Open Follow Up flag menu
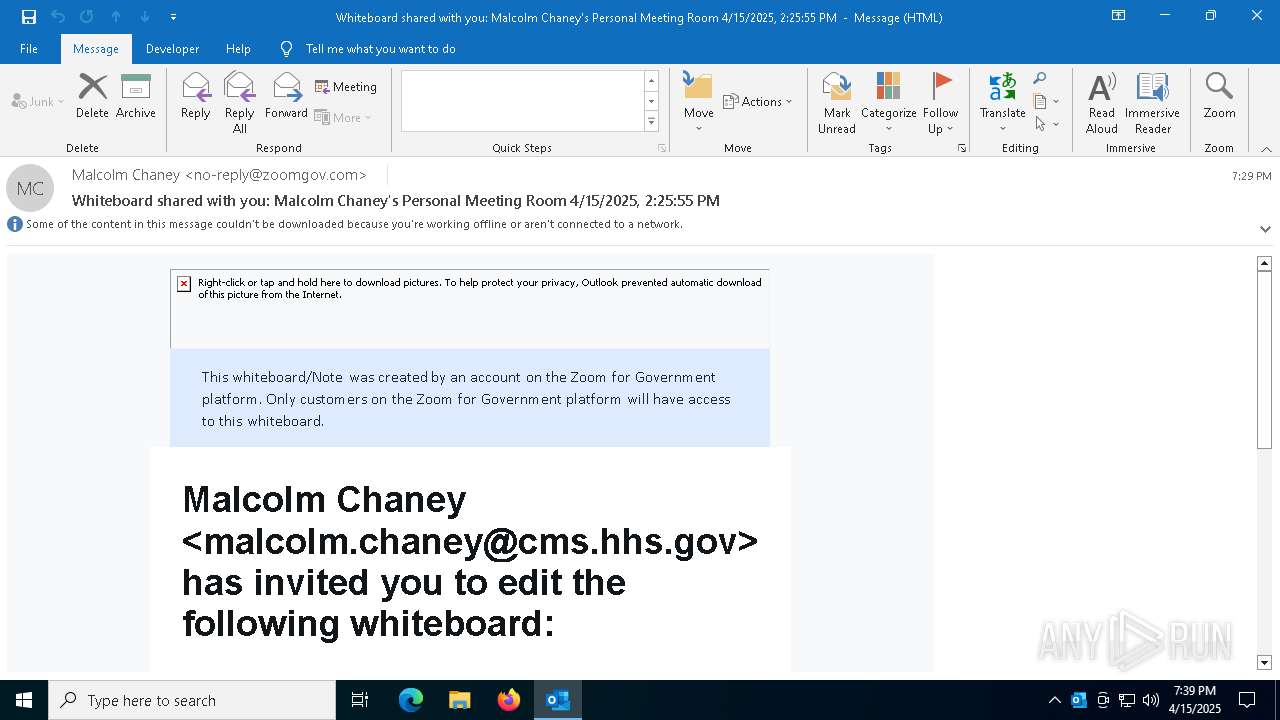1280x720 pixels. [940, 102]
